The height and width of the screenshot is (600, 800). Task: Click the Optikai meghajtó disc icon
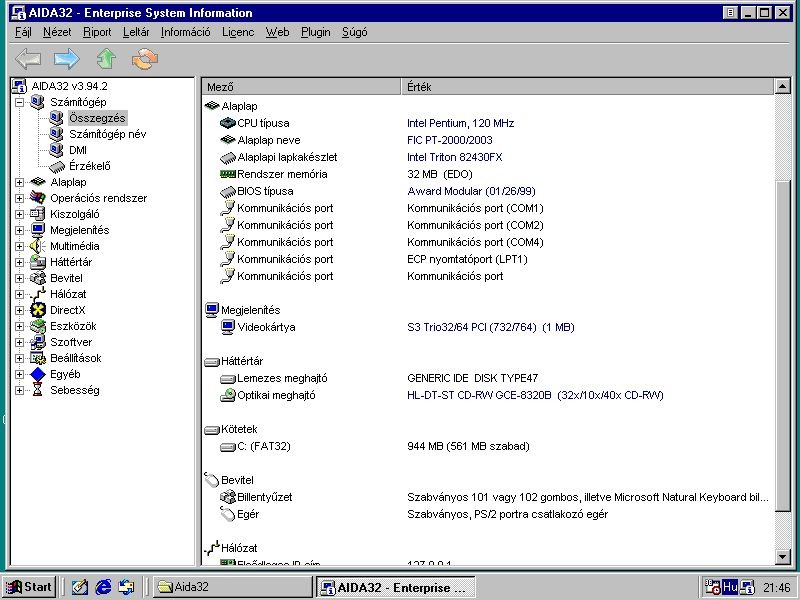pos(228,395)
